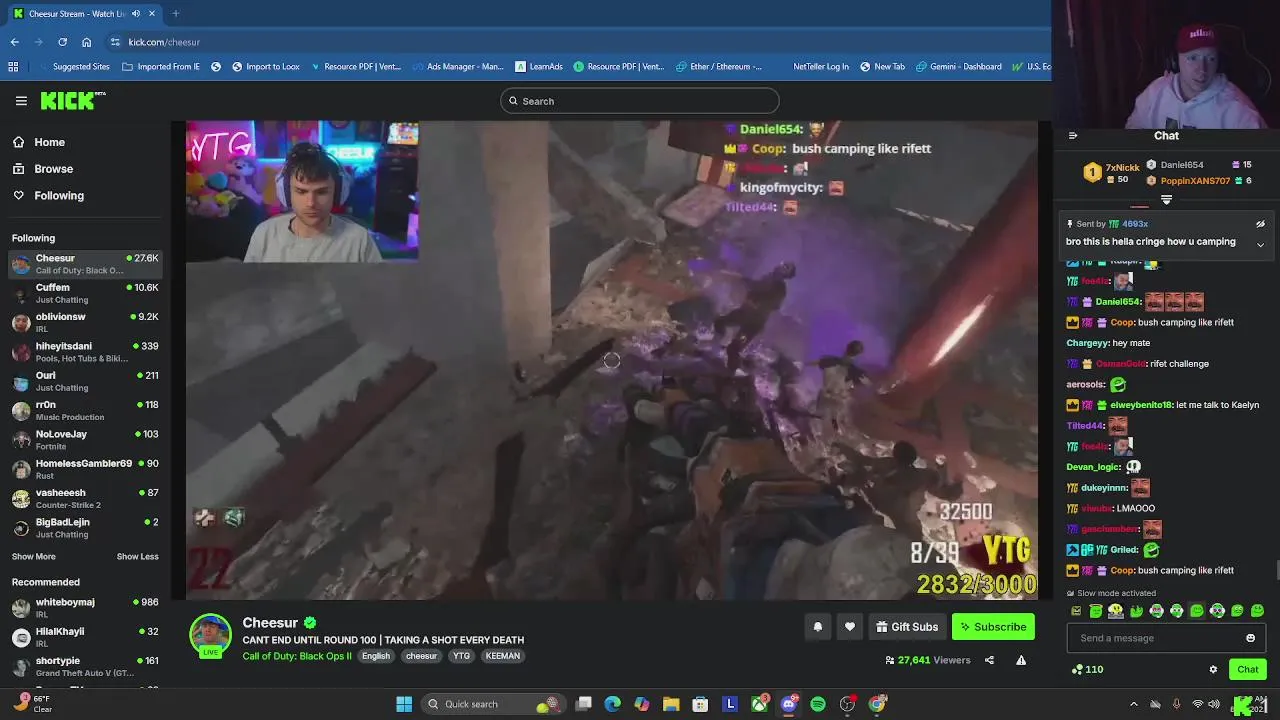The height and width of the screenshot is (720, 1280).
Task: Open the NoLoveJay channel
Action: point(85,440)
